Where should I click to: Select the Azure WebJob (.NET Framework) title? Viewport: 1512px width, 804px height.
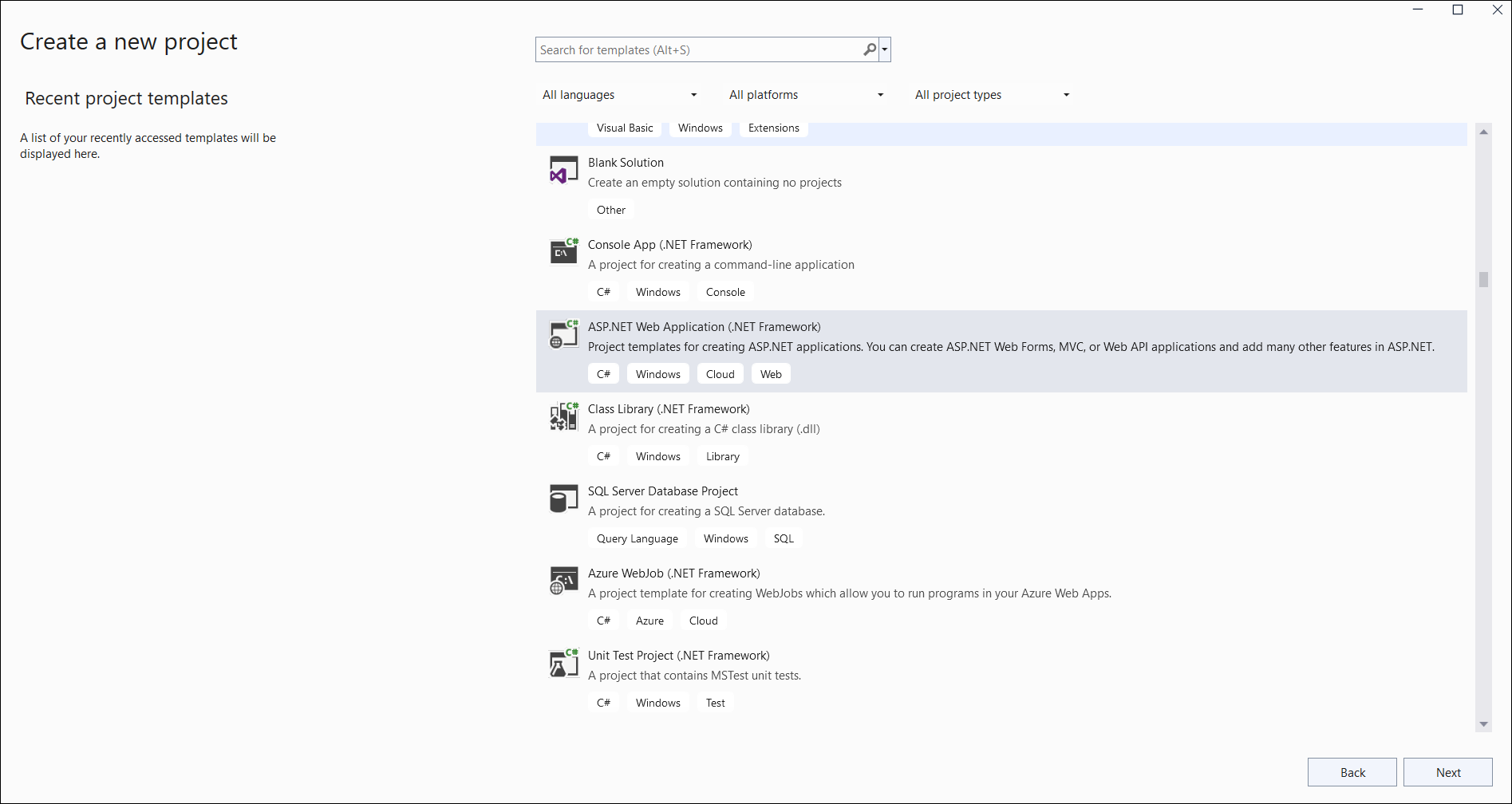673,573
